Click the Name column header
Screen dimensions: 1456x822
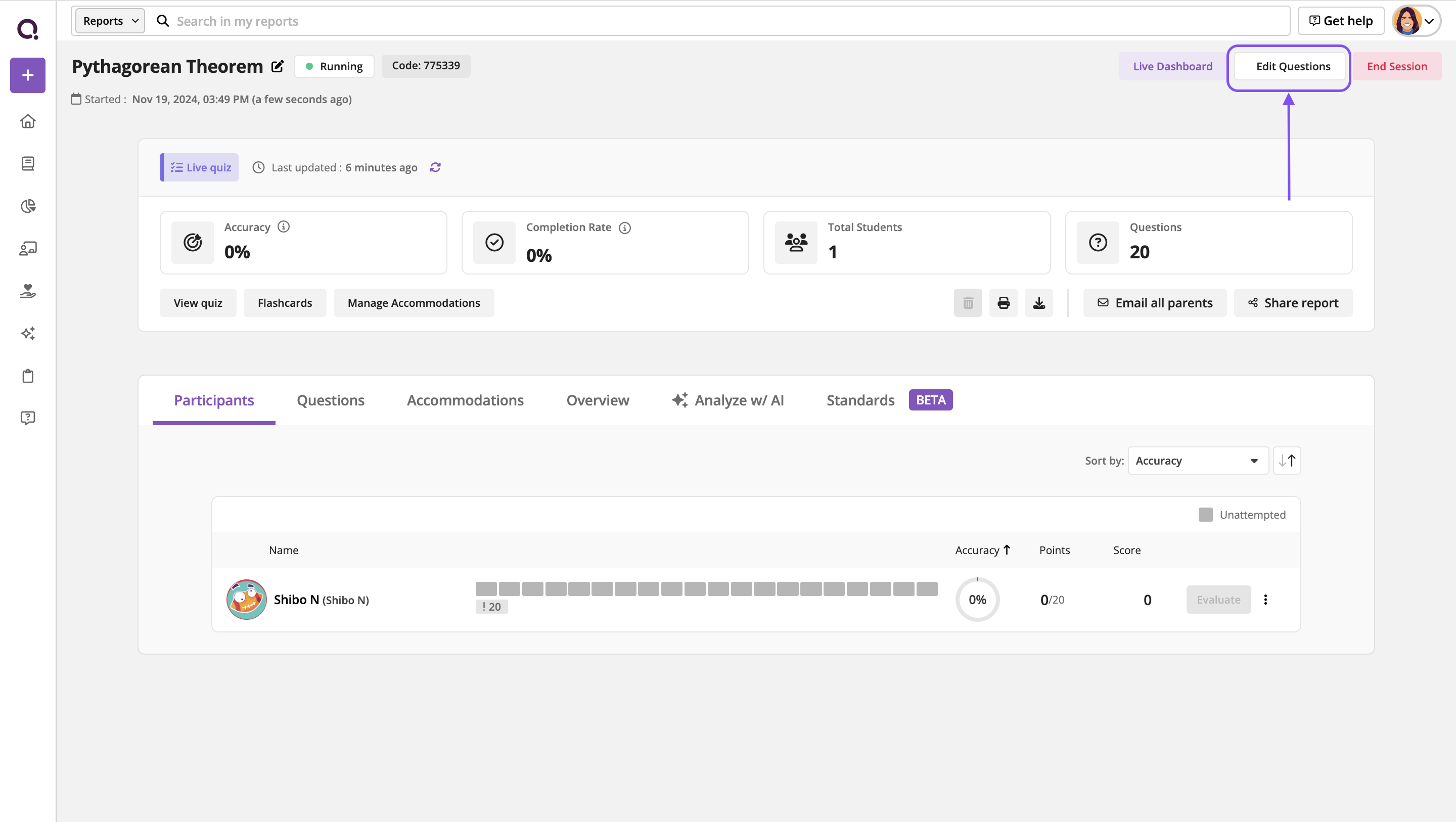(284, 550)
